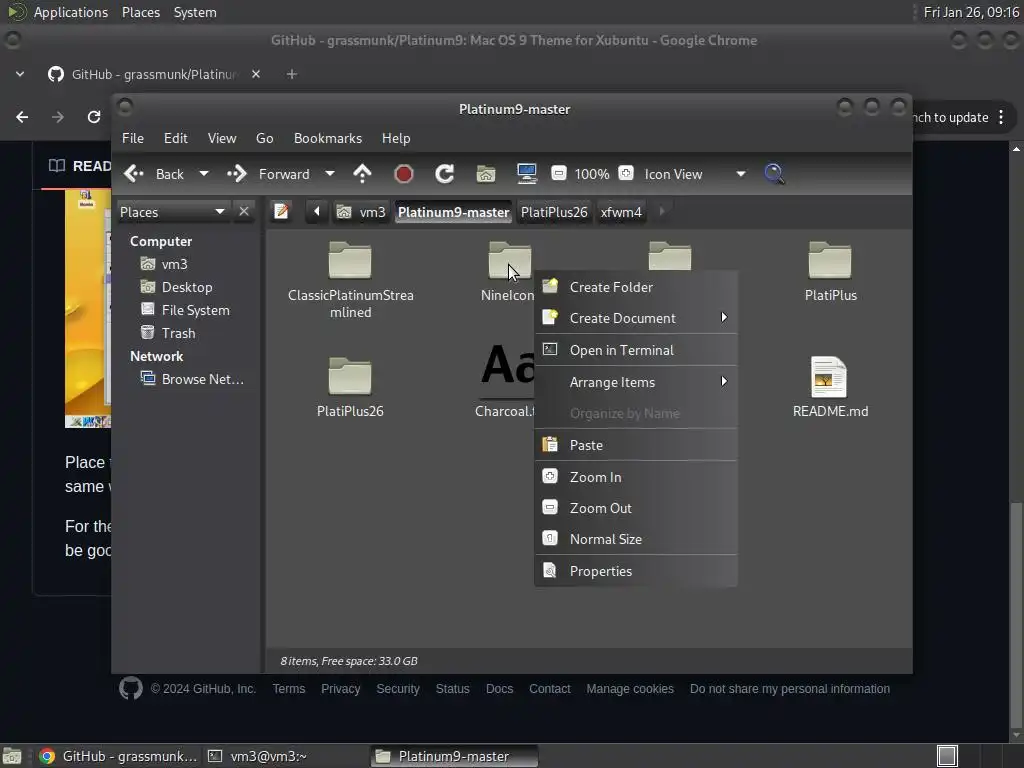Select the PlatiPlus26 folder icon

(x=350, y=376)
